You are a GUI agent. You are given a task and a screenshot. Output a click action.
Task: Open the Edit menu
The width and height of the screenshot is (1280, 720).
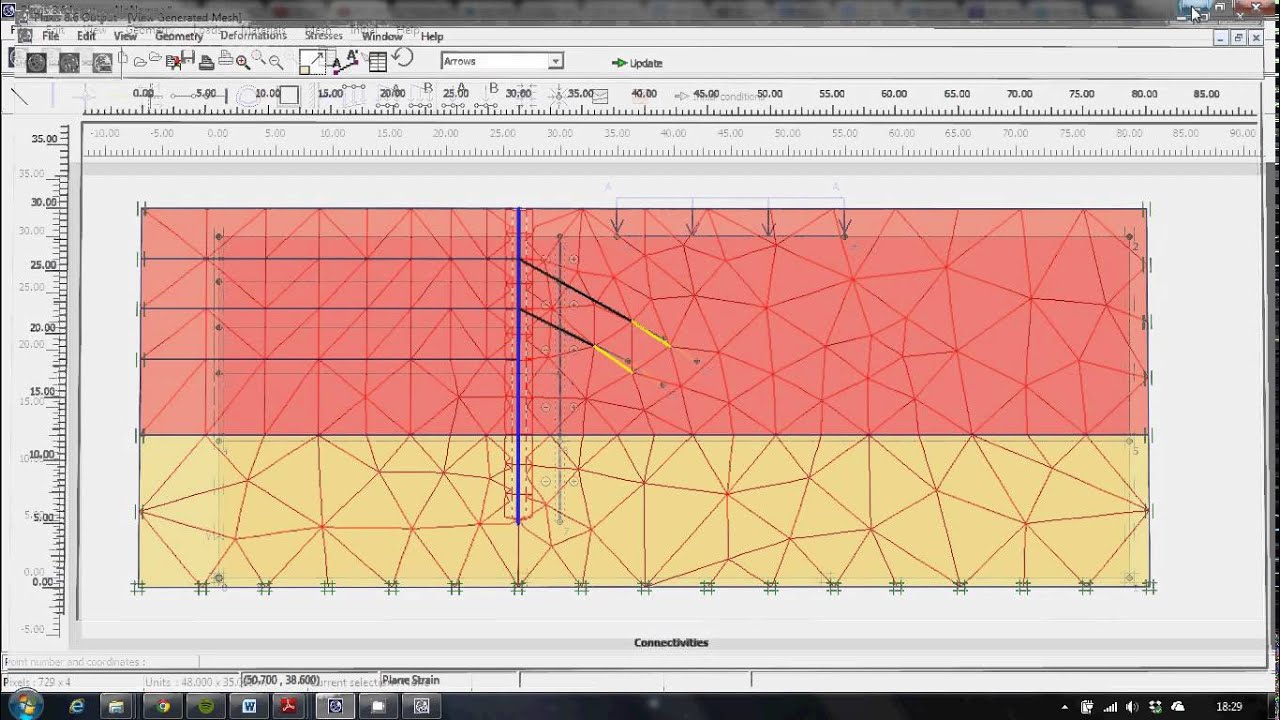pyautogui.click(x=86, y=36)
